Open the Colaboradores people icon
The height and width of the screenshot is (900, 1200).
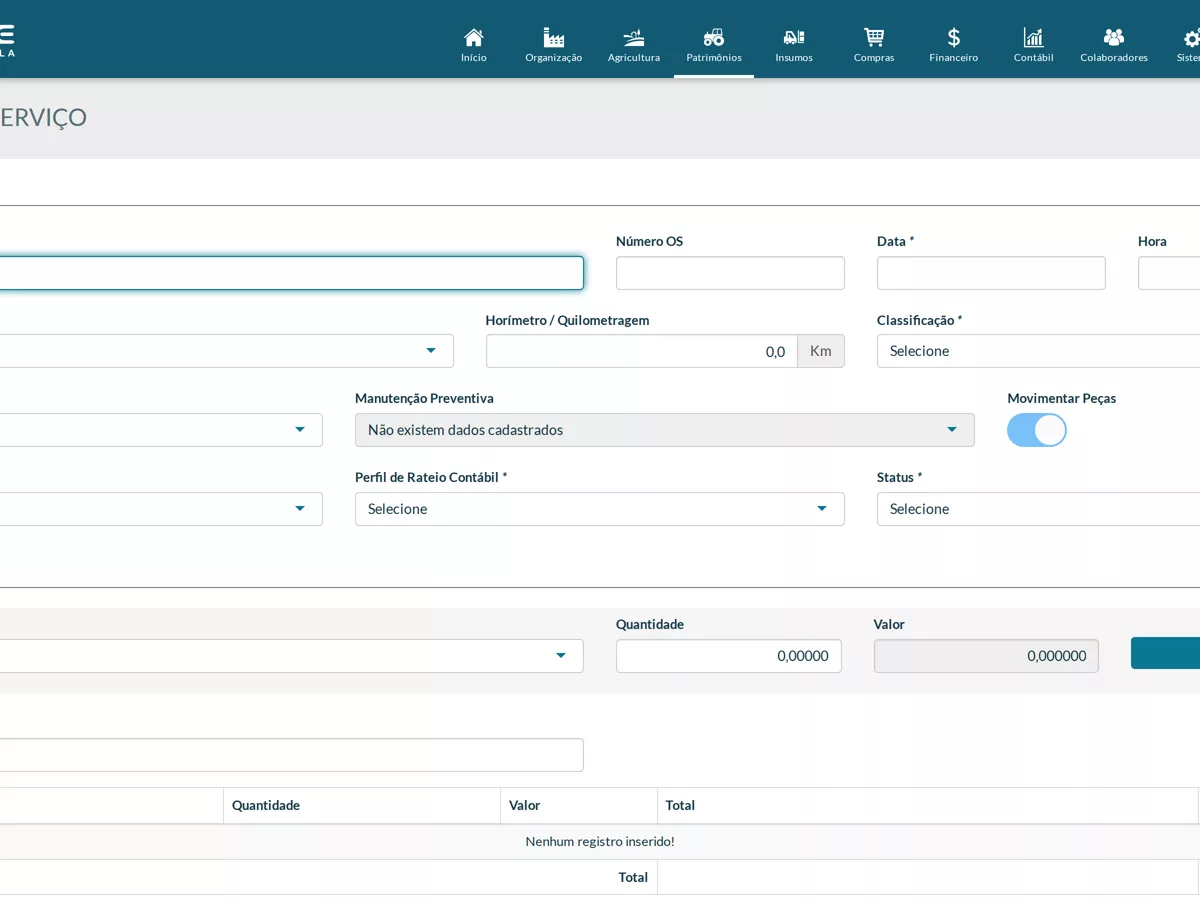[x=1114, y=38]
